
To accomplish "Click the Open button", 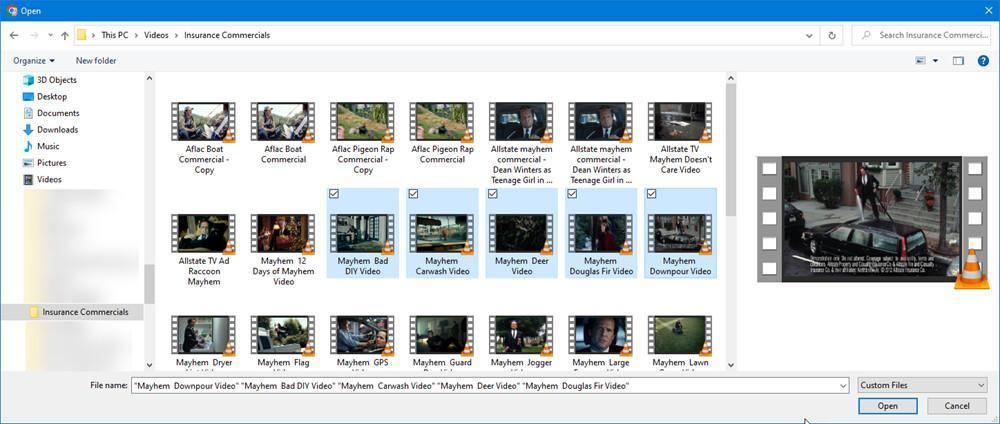I will click(x=888, y=406).
